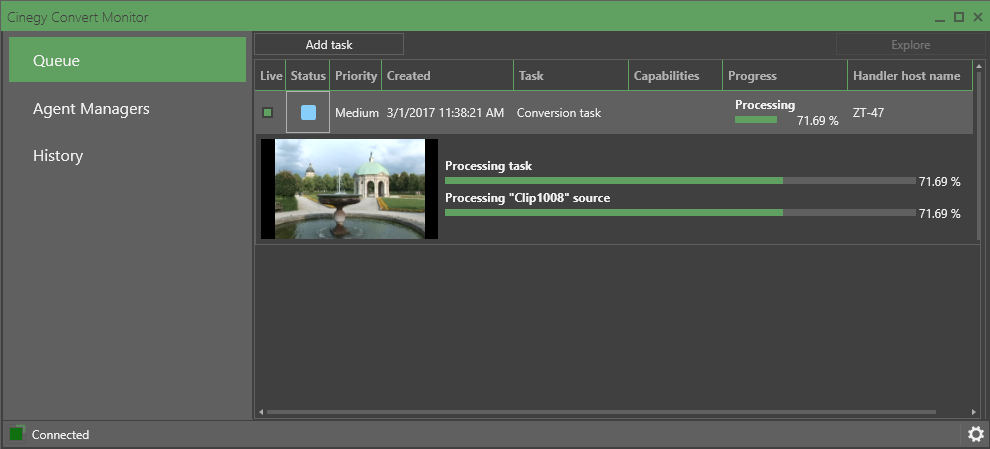Click the Explore button

(x=910, y=44)
